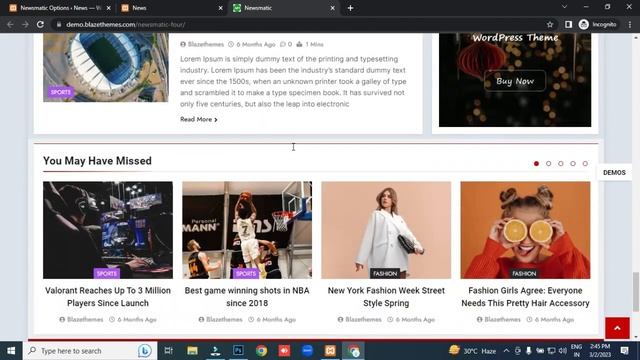Click the Bing icon in search box
This screenshot has height=360, width=640.
click(144, 351)
